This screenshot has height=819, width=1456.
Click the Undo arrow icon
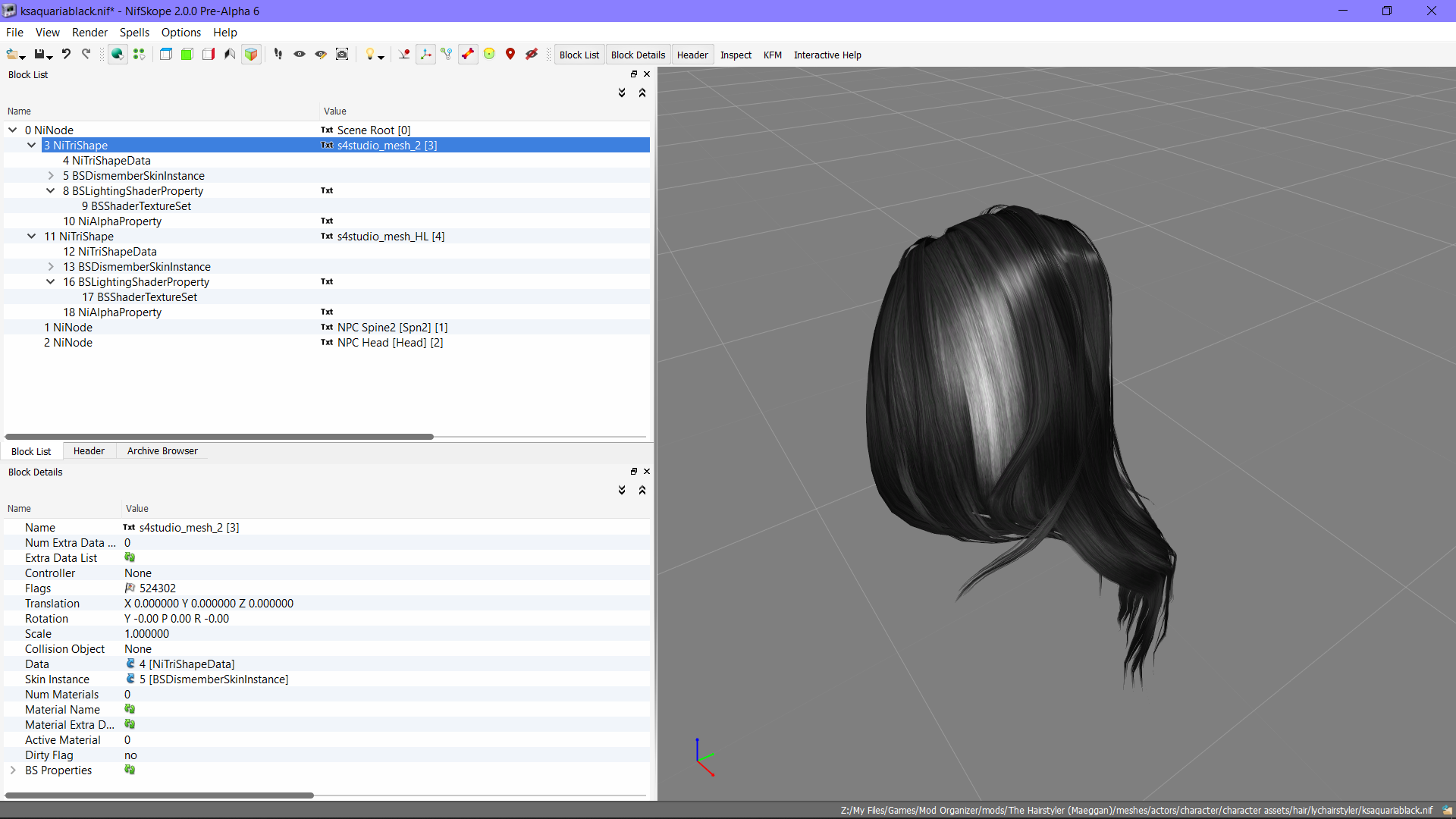coord(66,55)
